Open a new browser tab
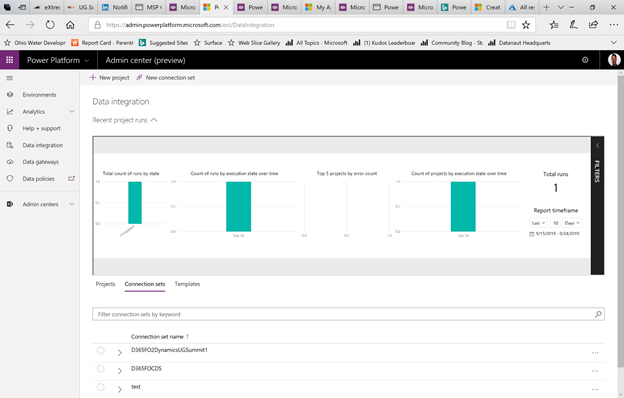 [x=546, y=7]
